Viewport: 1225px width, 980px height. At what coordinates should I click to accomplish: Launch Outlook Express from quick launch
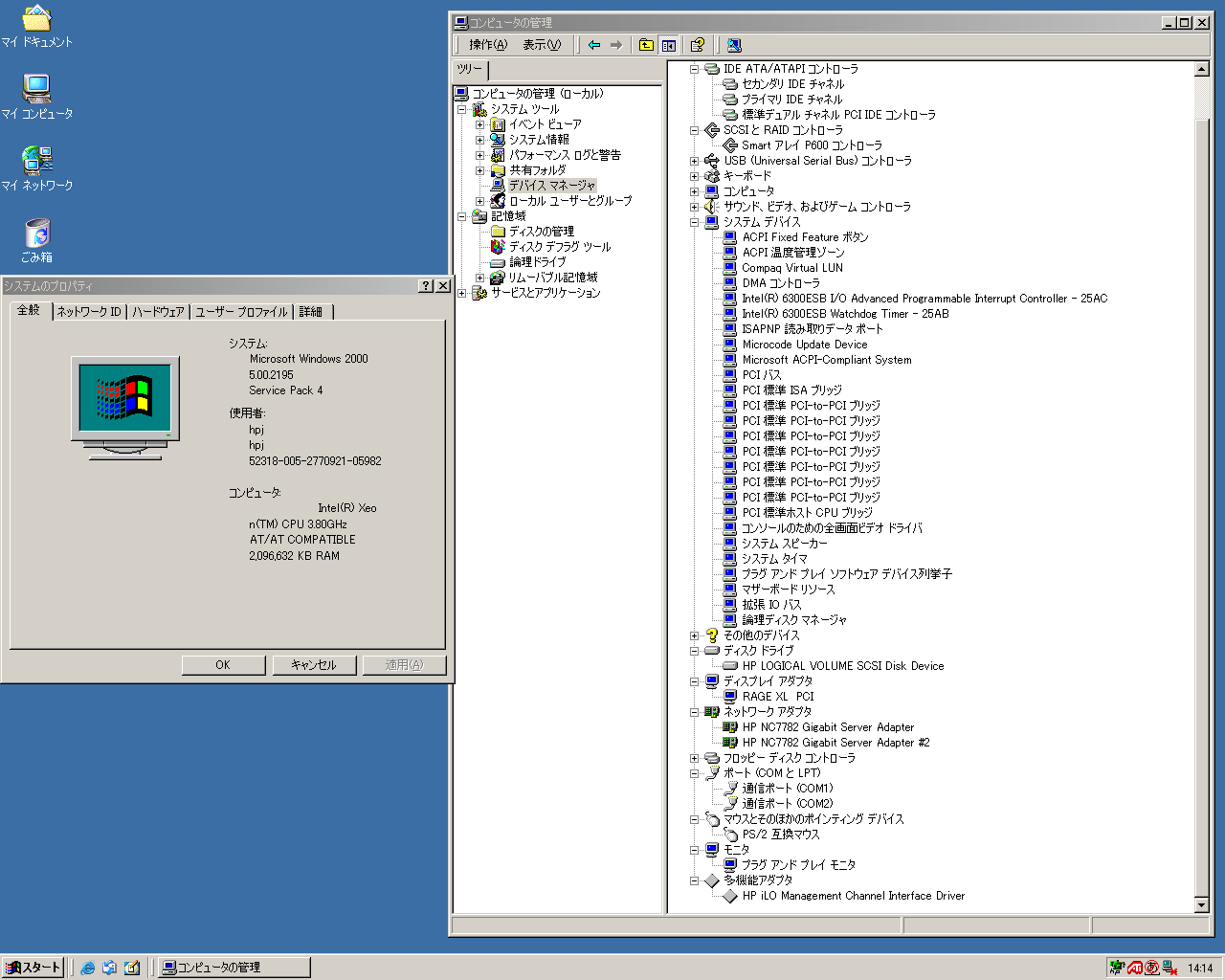pyautogui.click(x=110, y=968)
